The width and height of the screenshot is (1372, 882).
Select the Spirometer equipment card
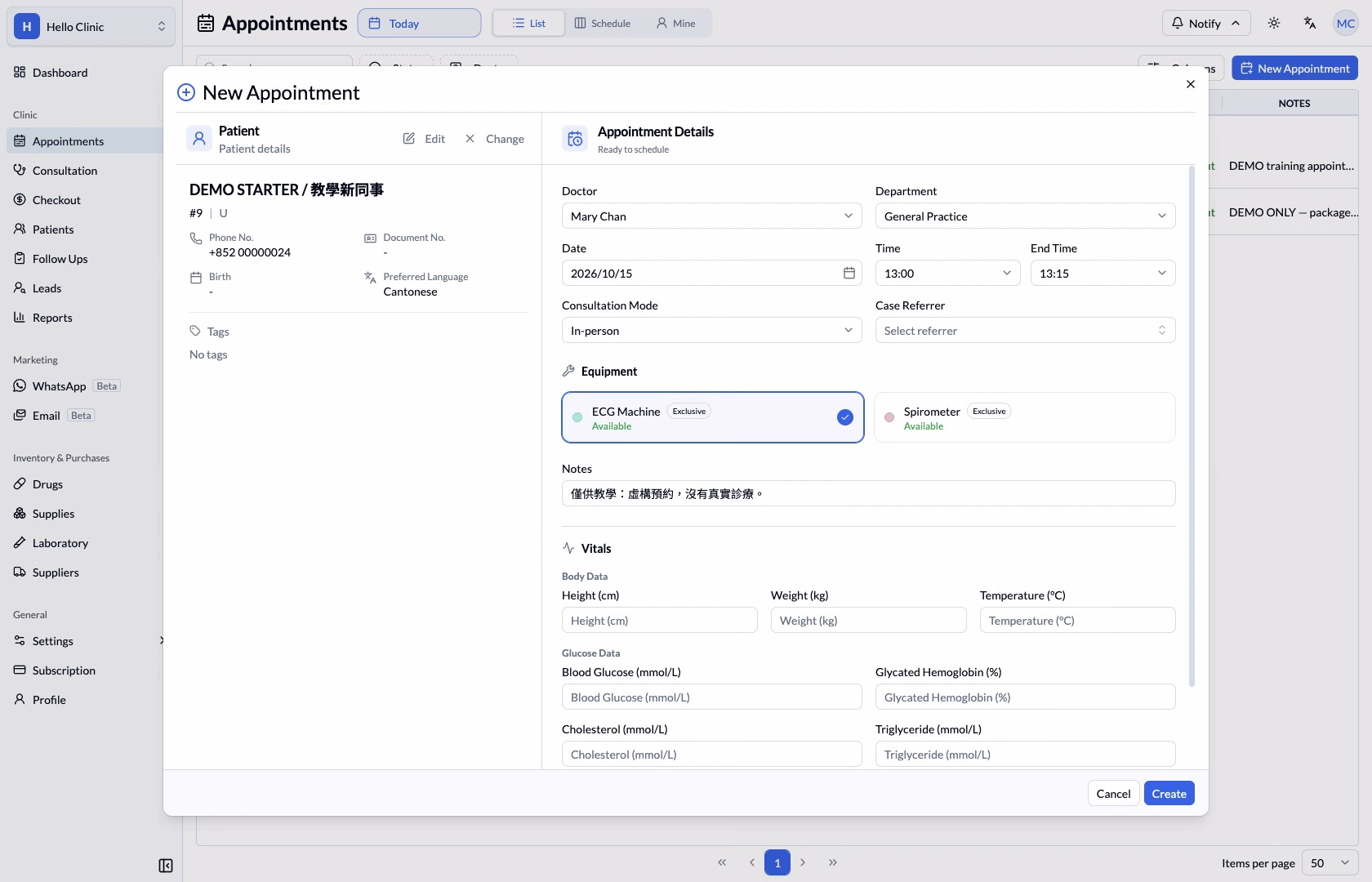(x=1025, y=417)
